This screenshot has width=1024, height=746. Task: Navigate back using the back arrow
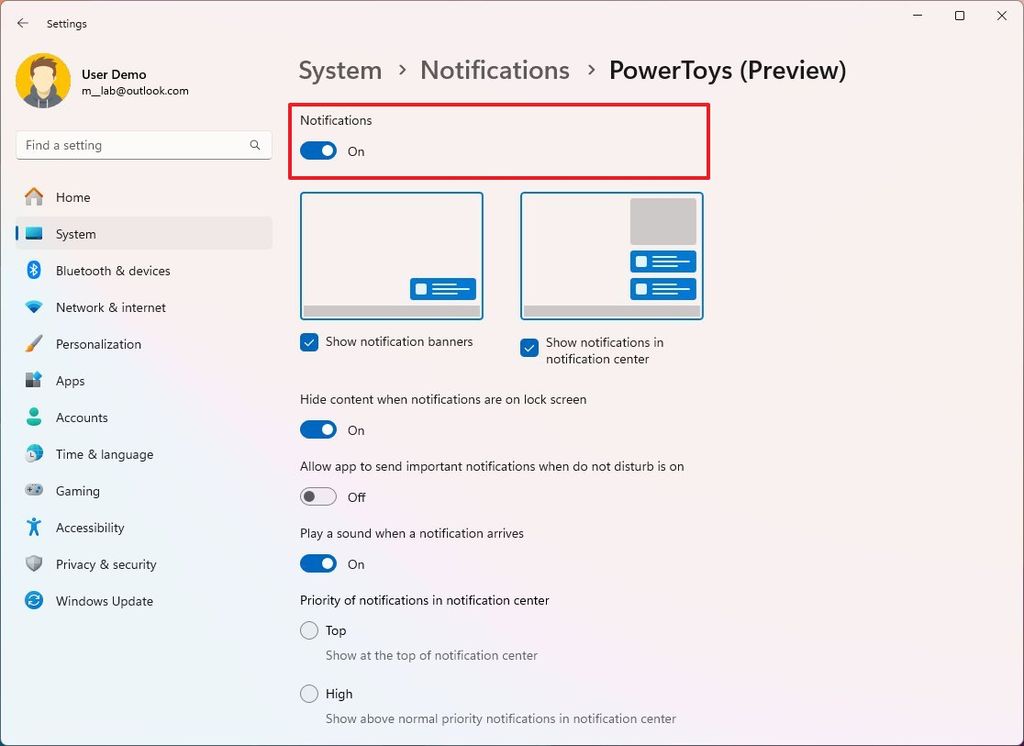(x=22, y=23)
